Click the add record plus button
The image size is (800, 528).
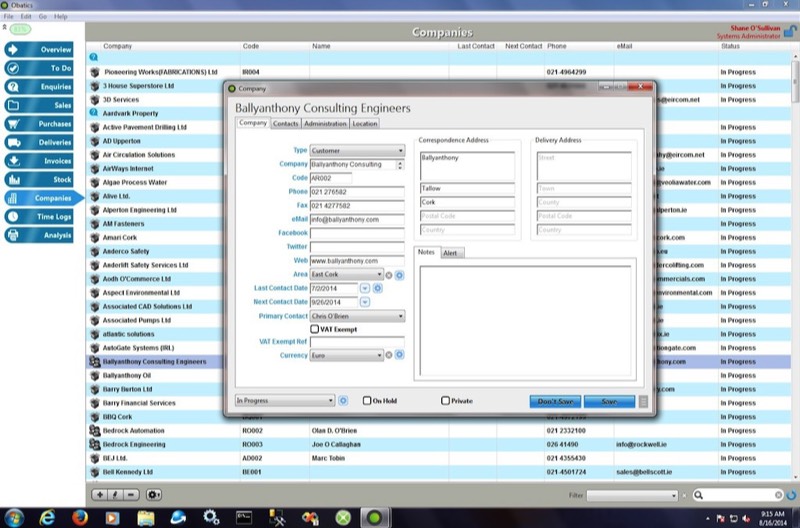100,494
